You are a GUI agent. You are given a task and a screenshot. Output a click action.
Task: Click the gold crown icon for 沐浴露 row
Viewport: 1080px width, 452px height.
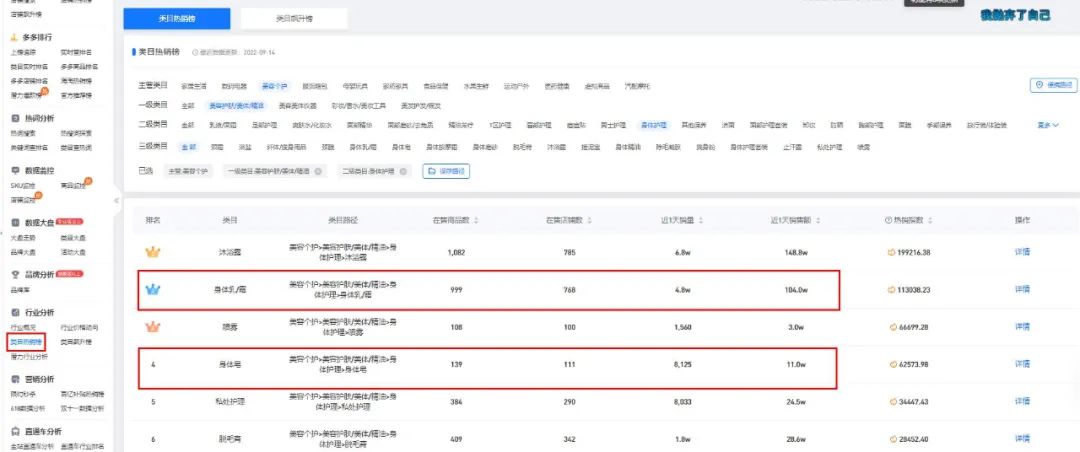coord(152,252)
